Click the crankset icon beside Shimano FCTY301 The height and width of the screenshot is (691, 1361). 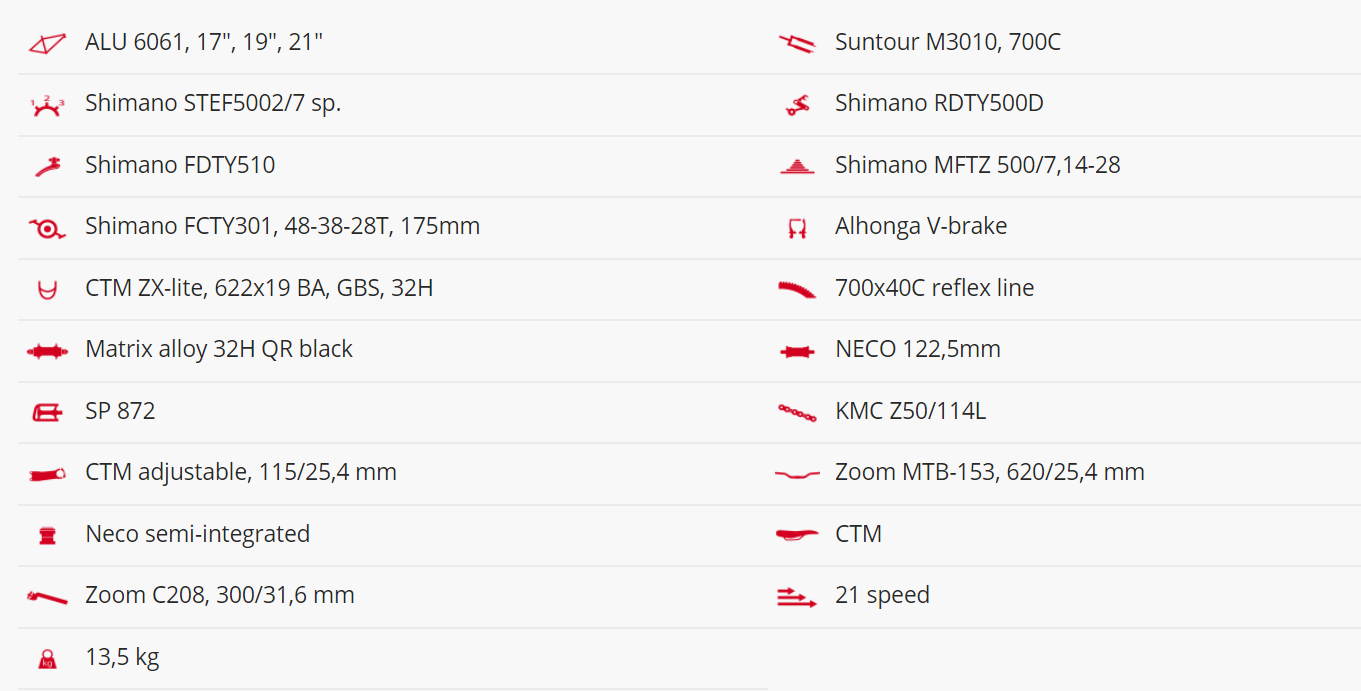(x=47, y=229)
